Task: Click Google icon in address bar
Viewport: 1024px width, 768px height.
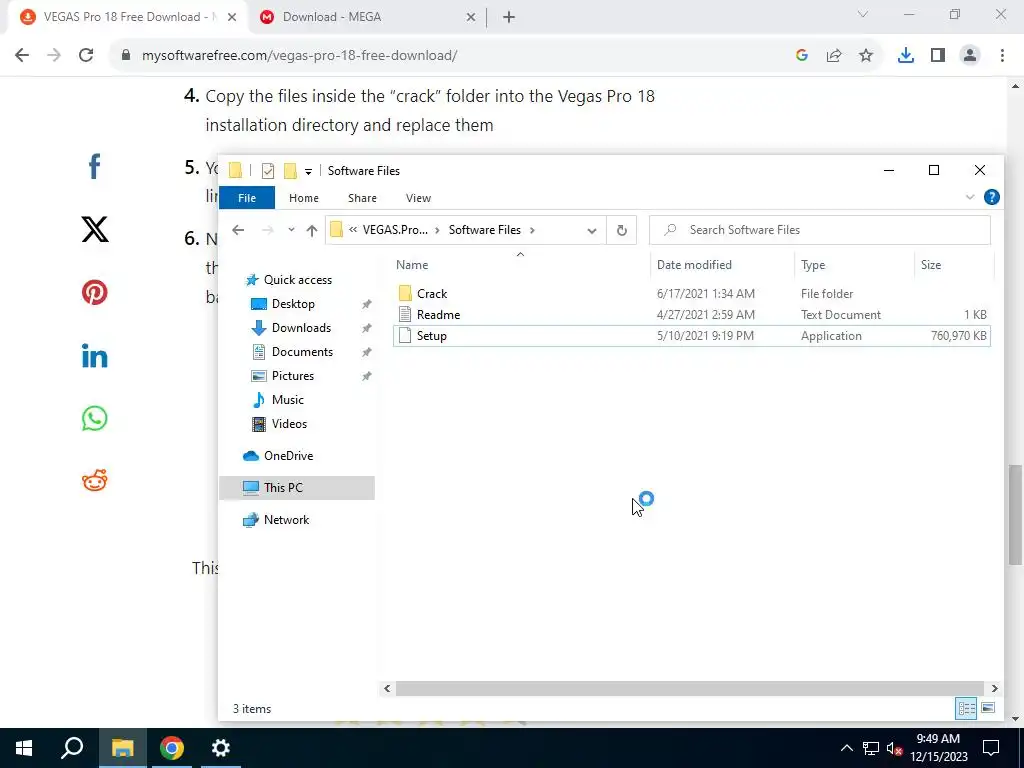Action: (x=802, y=56)
